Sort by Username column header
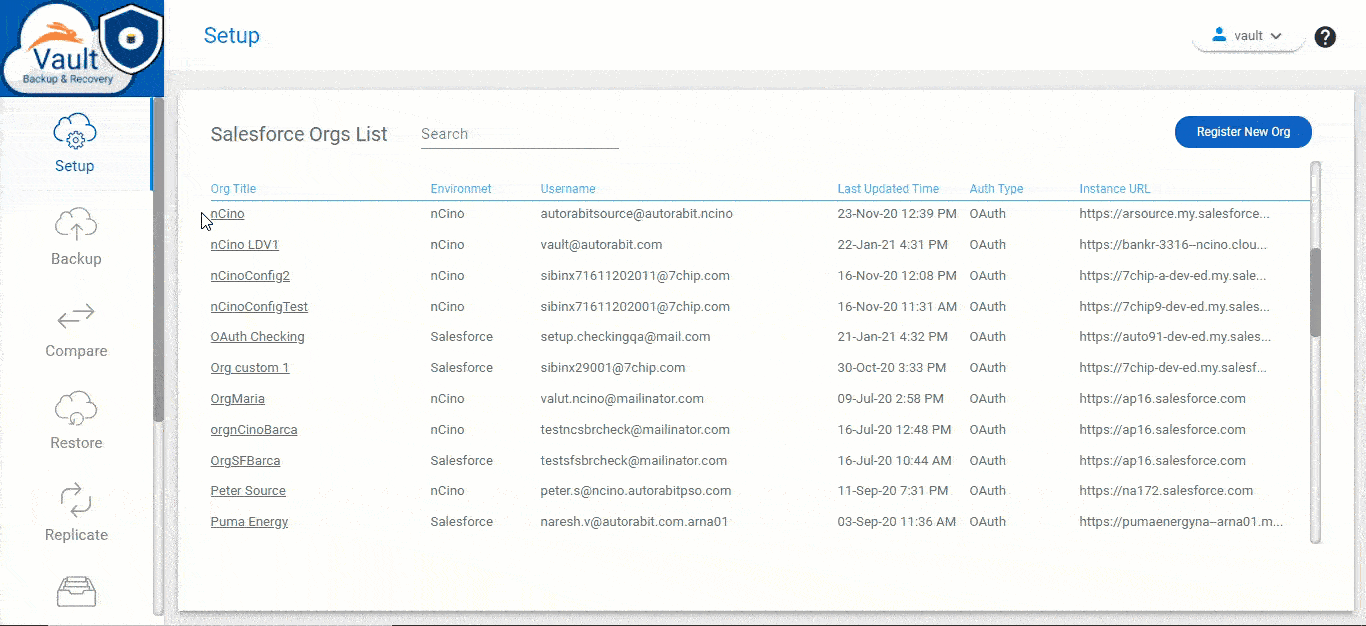Image resolution: width=1366 pixels, height=626 pixels. coord(568,189)
